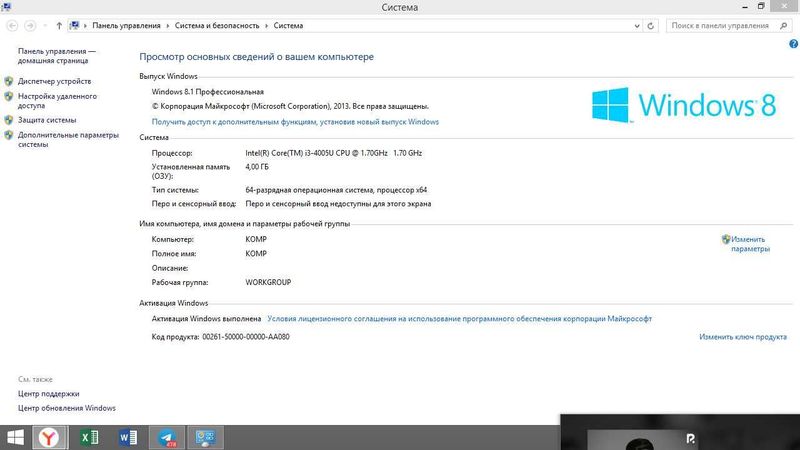Click shield icon beside Дополнительные параметры системы
This screenshot has height=450, width=800.
point(9,135)
